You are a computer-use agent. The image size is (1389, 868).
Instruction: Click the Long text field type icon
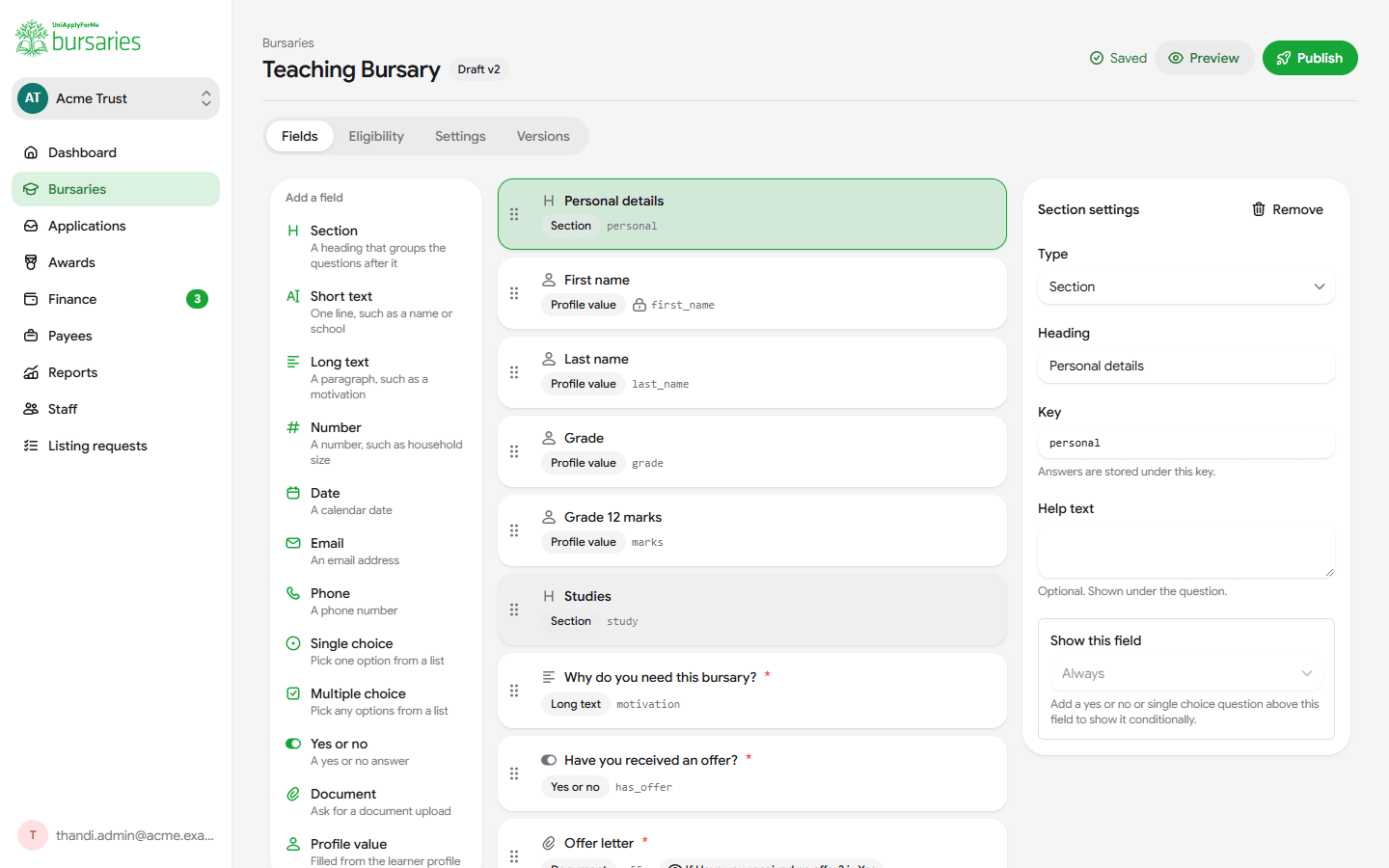click(x=293, y=362)
